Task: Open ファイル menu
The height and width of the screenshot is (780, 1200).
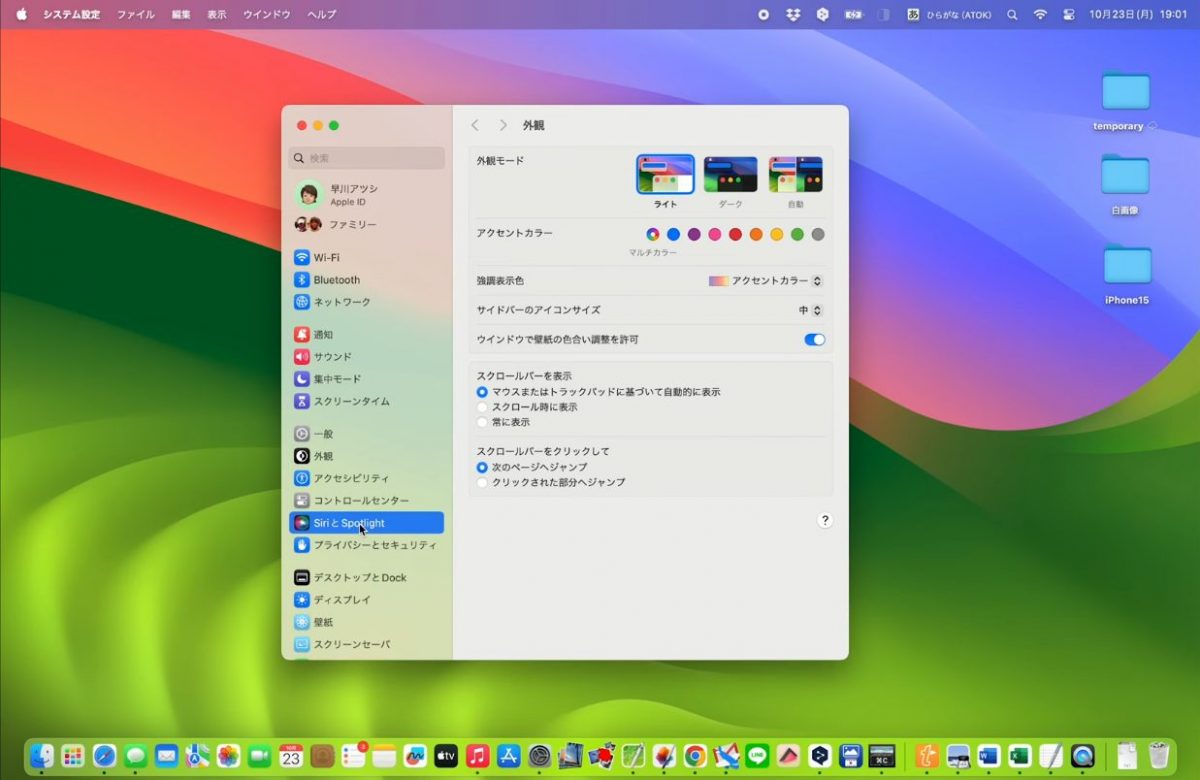Action: pos(136,15)
